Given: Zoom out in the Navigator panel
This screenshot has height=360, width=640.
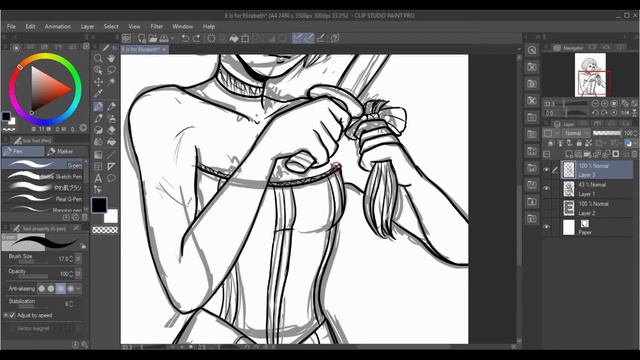Looking at the screenshot, I should point(596,104).
